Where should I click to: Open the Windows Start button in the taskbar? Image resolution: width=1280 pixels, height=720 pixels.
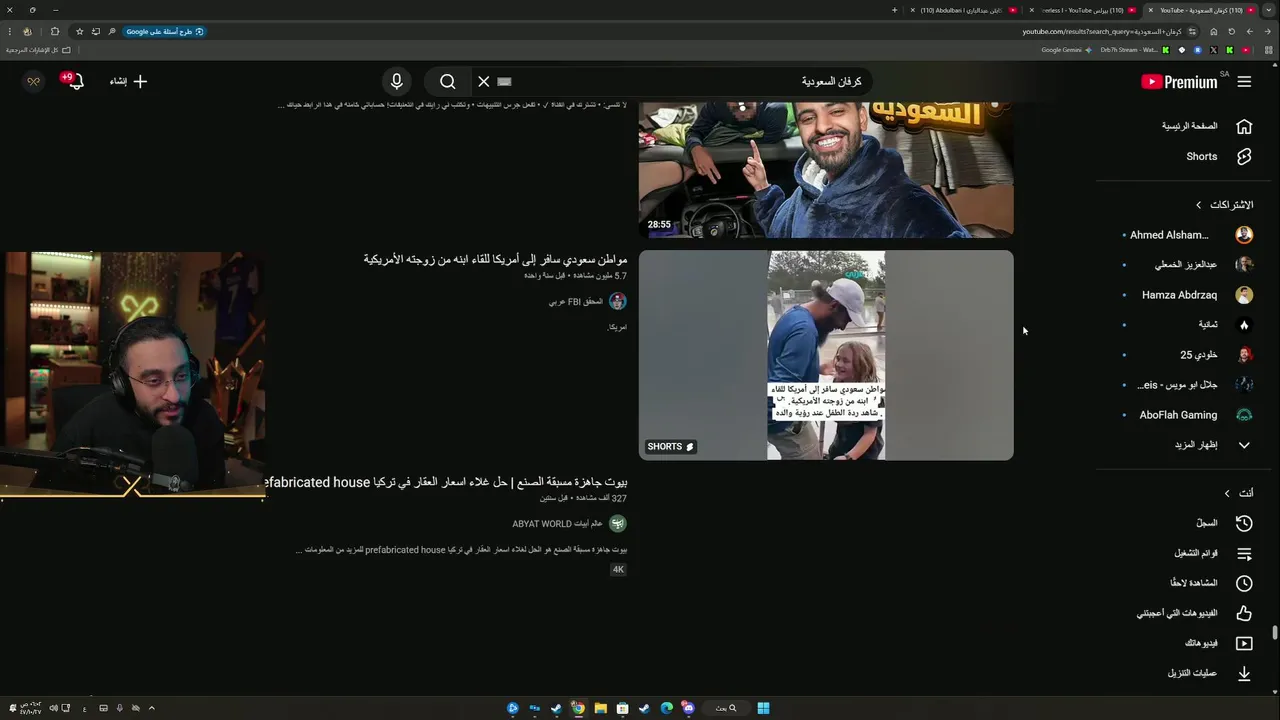click(763, 708)
